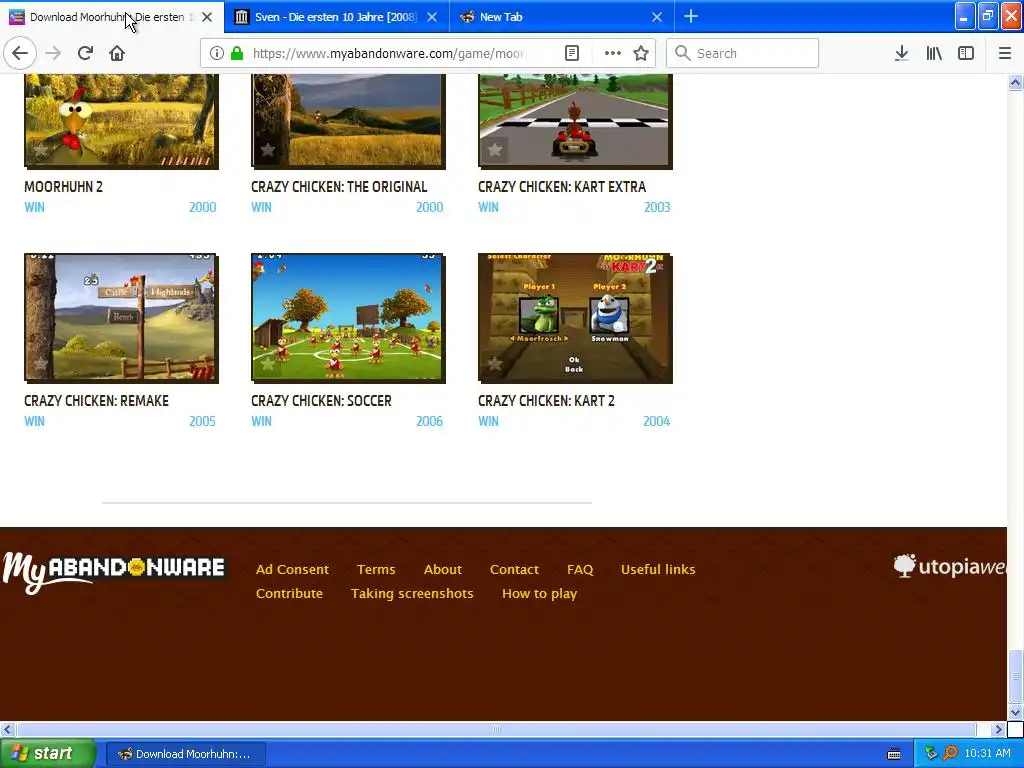This screenshot has height=768, width=1024.
Task: Bookmark this page with star icon
Action: point(641,54)
